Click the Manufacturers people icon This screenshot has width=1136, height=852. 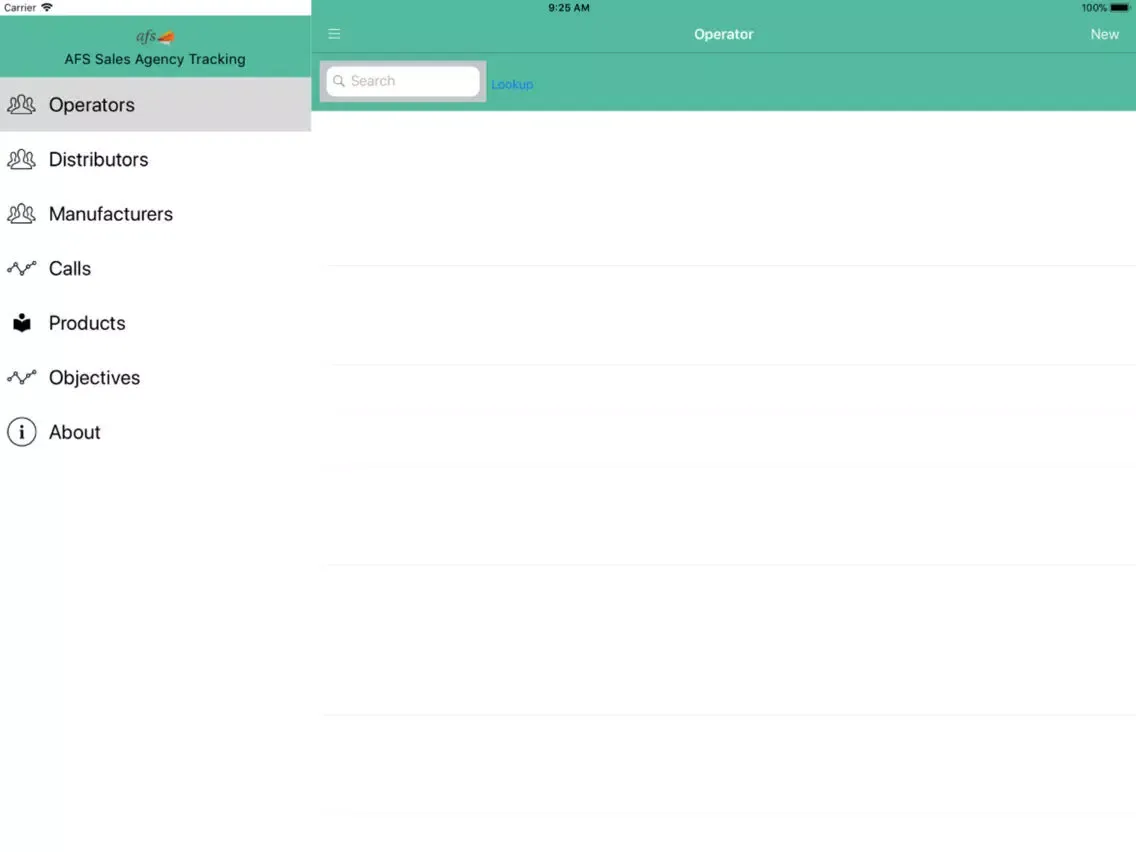click(21, 214)
